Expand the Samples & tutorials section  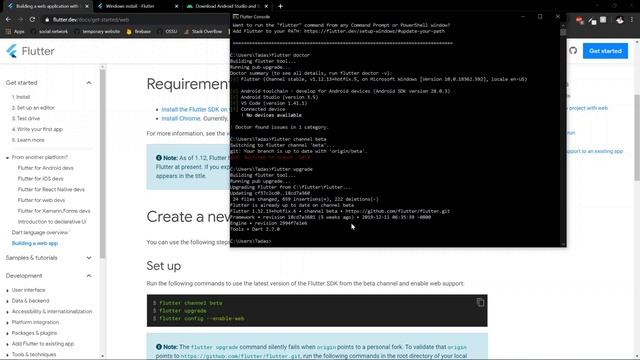[x=89, y=258]
